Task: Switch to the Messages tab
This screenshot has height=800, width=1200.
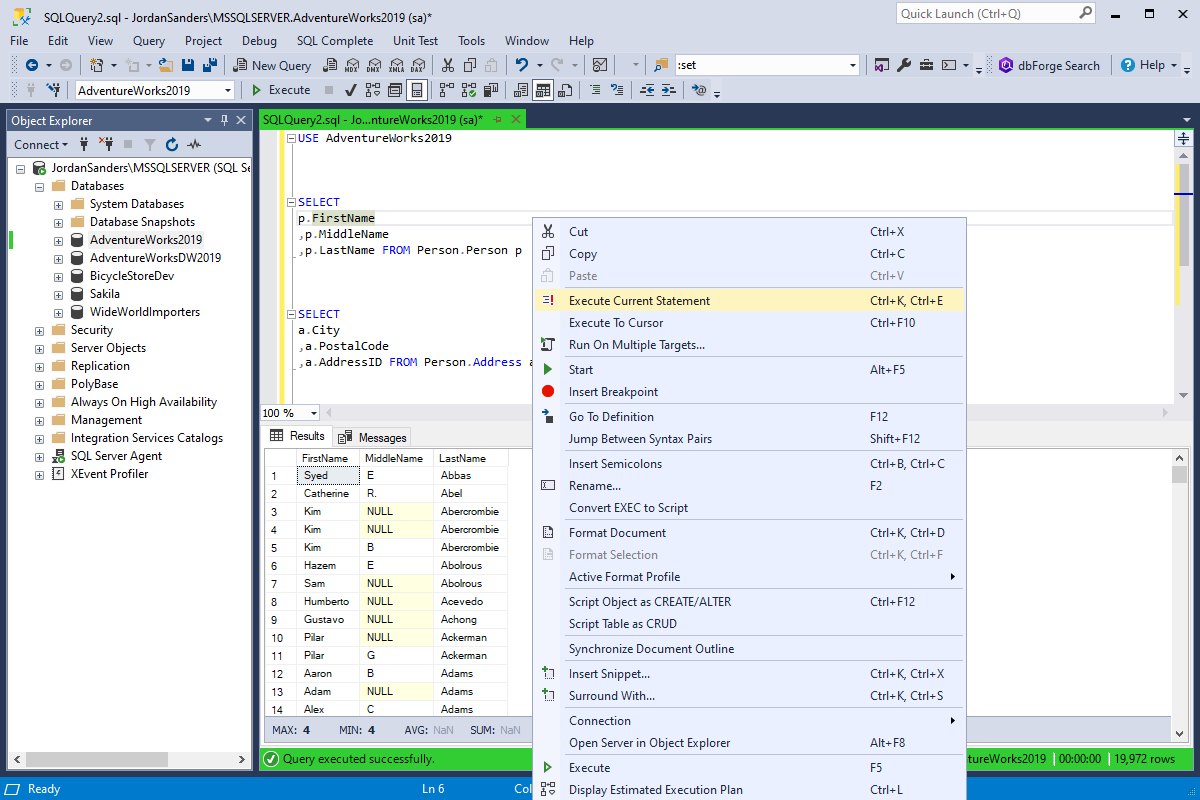Action: pyautogui.click(x=372, y=437)
